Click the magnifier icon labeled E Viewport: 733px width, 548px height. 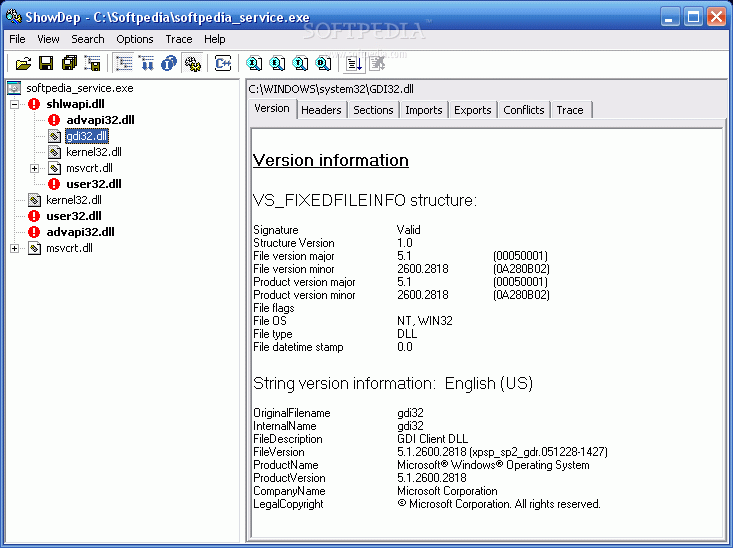[x=277, y=63]
